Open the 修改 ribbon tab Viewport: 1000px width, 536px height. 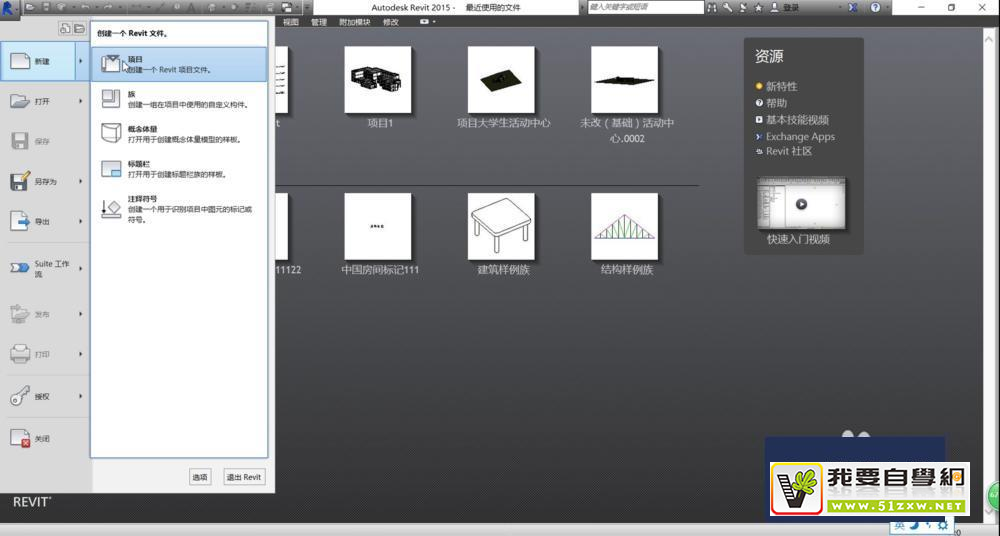(390, 22)
